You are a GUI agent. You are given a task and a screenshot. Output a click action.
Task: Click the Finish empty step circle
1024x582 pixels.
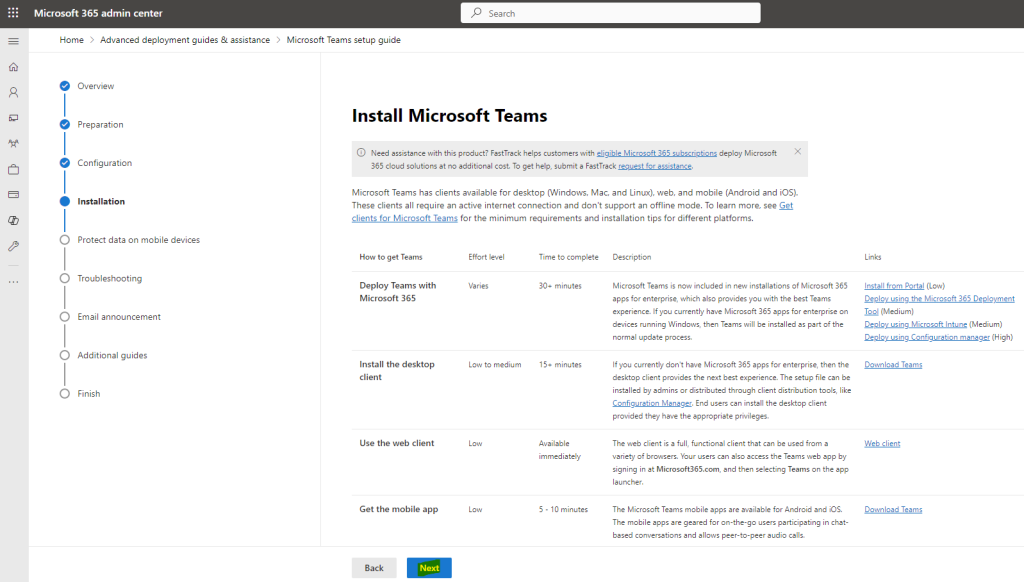(65, 394)
